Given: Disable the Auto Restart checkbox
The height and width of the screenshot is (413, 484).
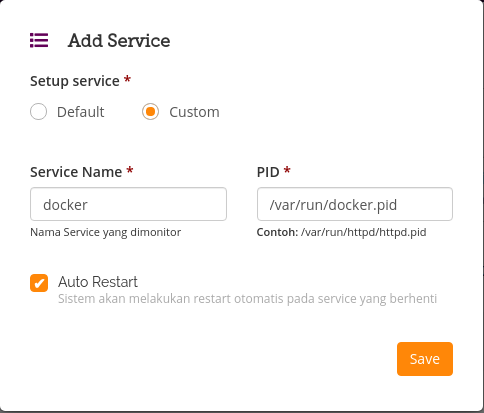Looking at the screenshot, I should 39,283.
